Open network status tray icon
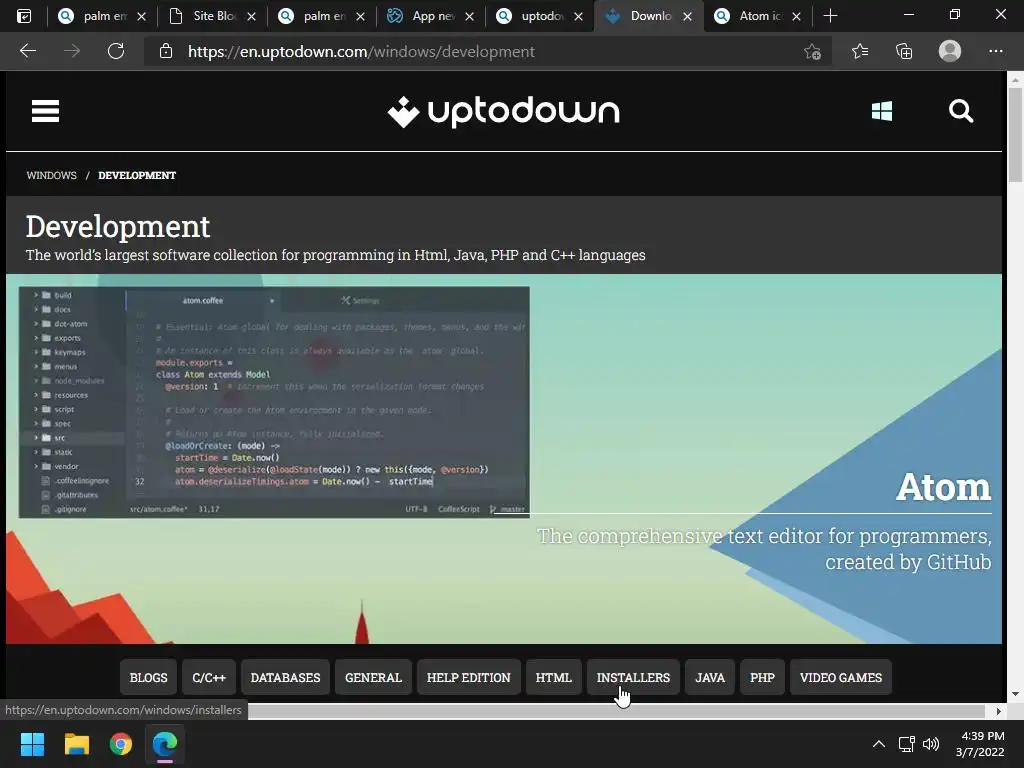Viewport: 1024px width, 768px height. click(906, 744)
